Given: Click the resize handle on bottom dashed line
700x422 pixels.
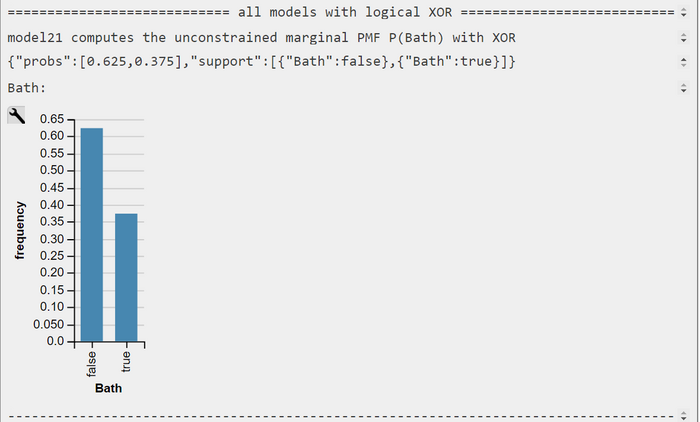Looking at the screenshot, I should 683,416.
